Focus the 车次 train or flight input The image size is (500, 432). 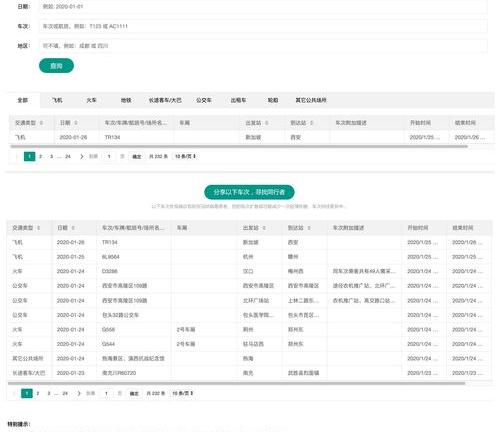coord(263,26)
